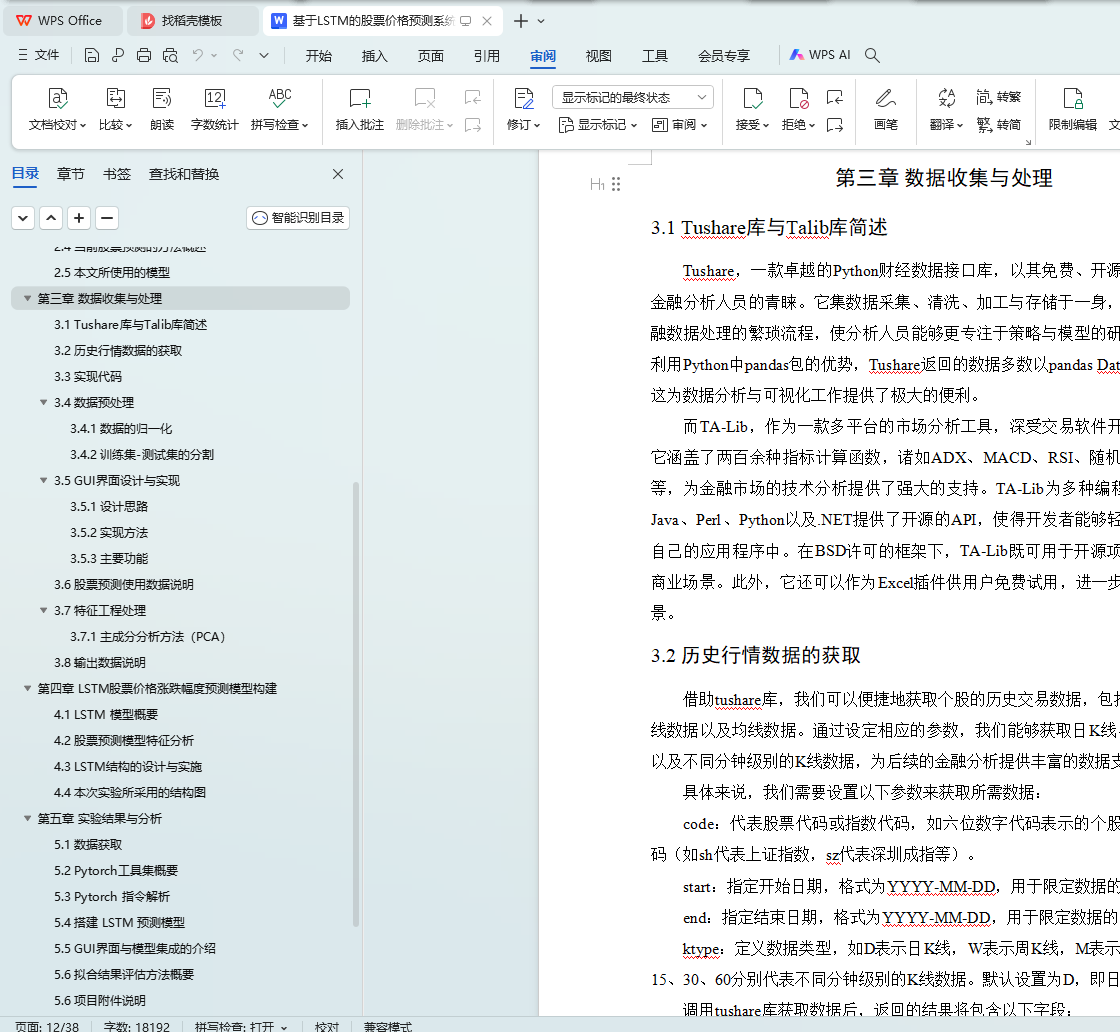Collapse the 3.7 特征工程处理 node

coord(44,611)
